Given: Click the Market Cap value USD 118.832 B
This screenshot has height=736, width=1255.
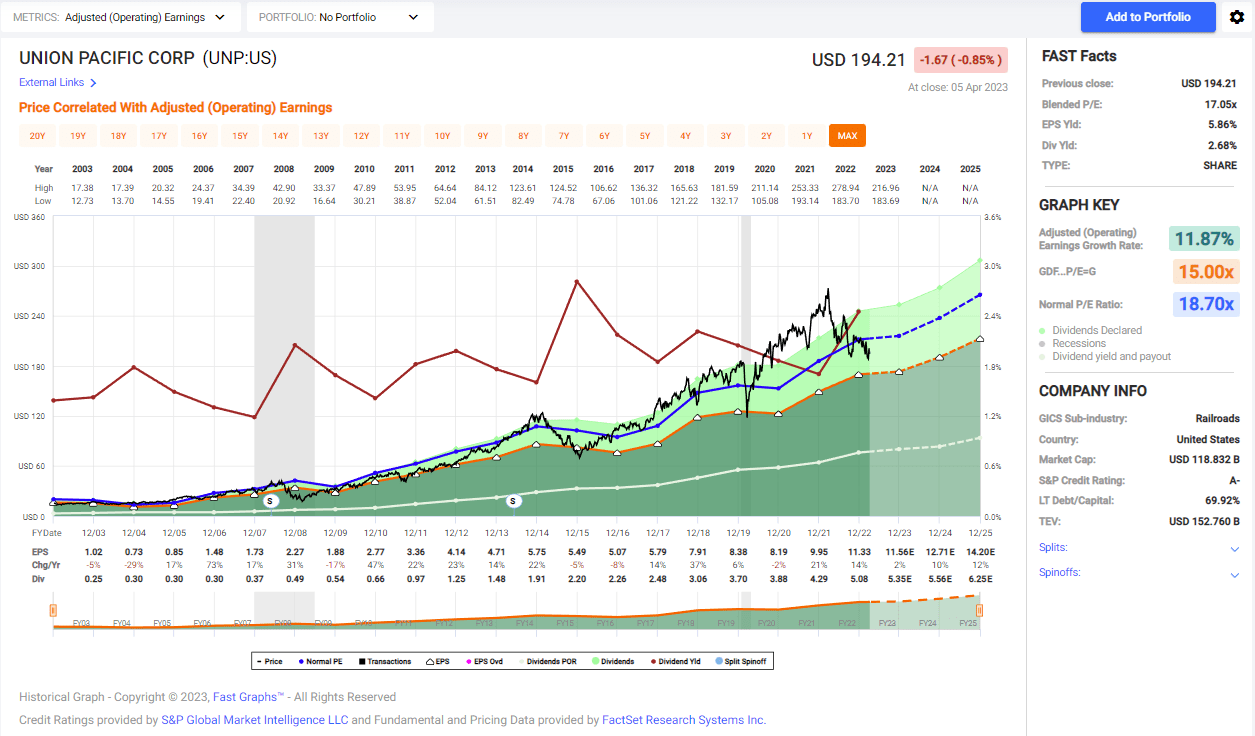Looking at the screenshot, I should pyautogui.click(x=1204, y=460).
